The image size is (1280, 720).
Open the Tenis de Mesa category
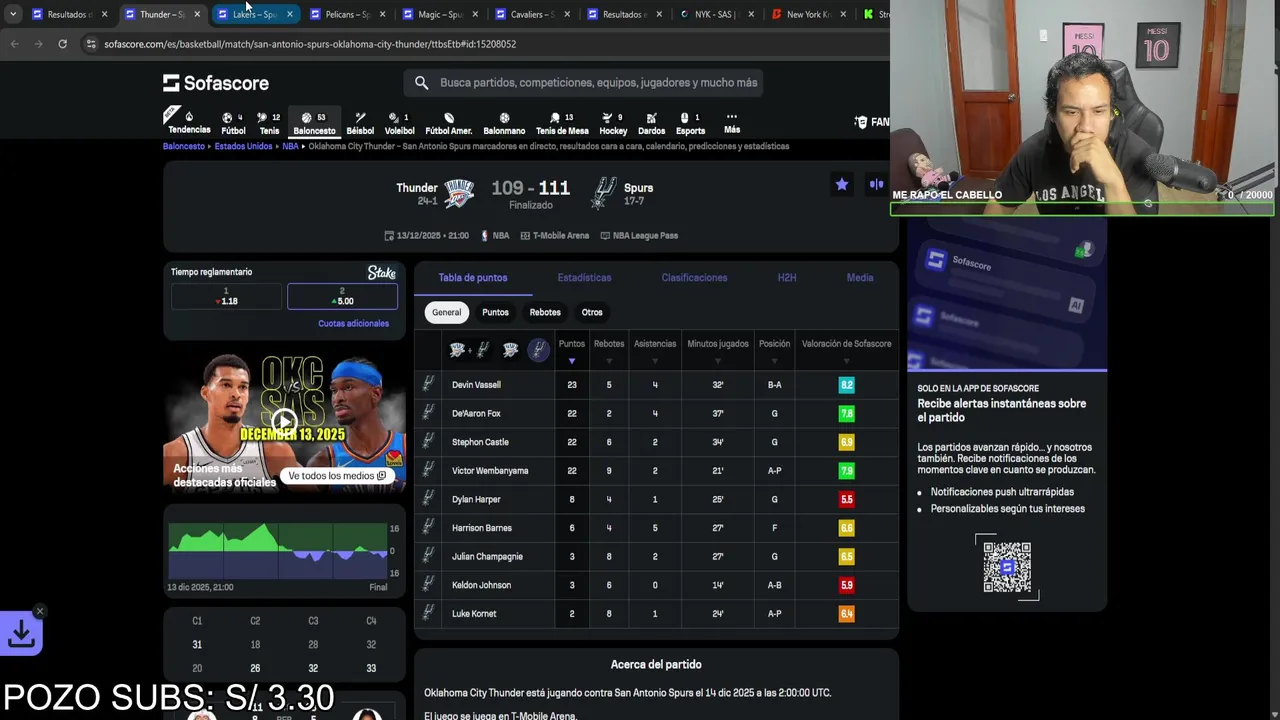click(562, 123)
